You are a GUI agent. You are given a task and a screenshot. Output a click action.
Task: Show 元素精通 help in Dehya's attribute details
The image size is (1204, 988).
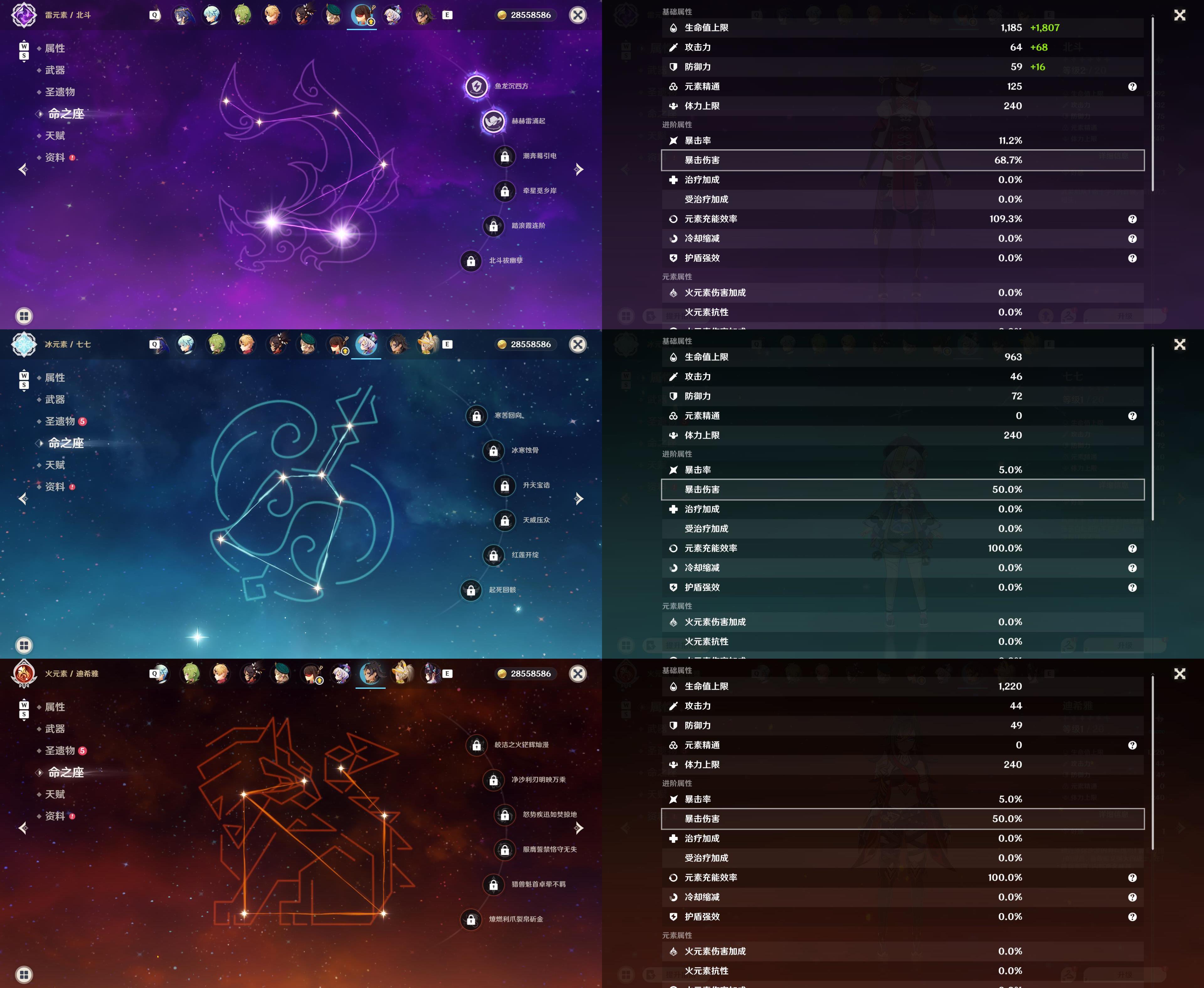tap(1132, 746)
